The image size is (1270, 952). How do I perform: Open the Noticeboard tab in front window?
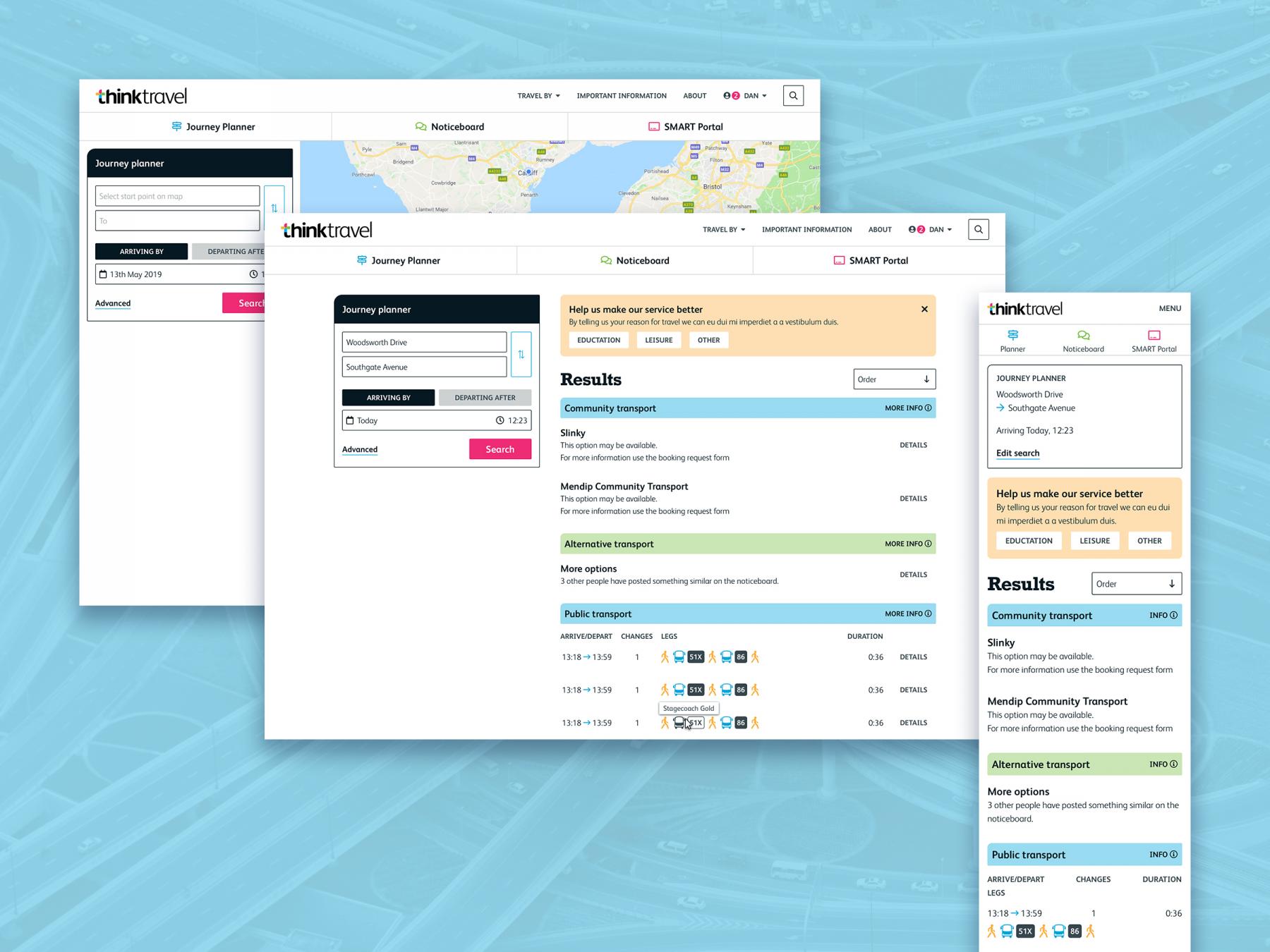coord(635,260)
